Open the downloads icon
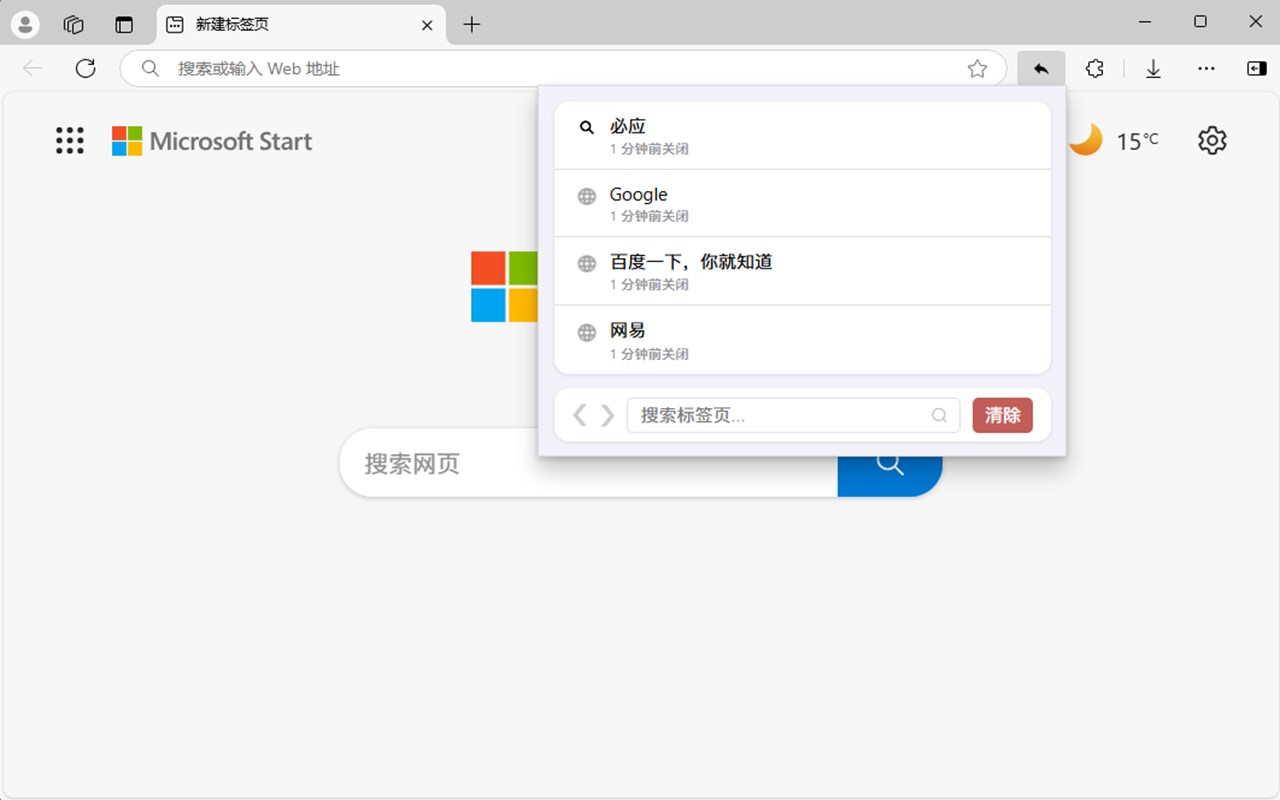 [x=1153, y=68]
